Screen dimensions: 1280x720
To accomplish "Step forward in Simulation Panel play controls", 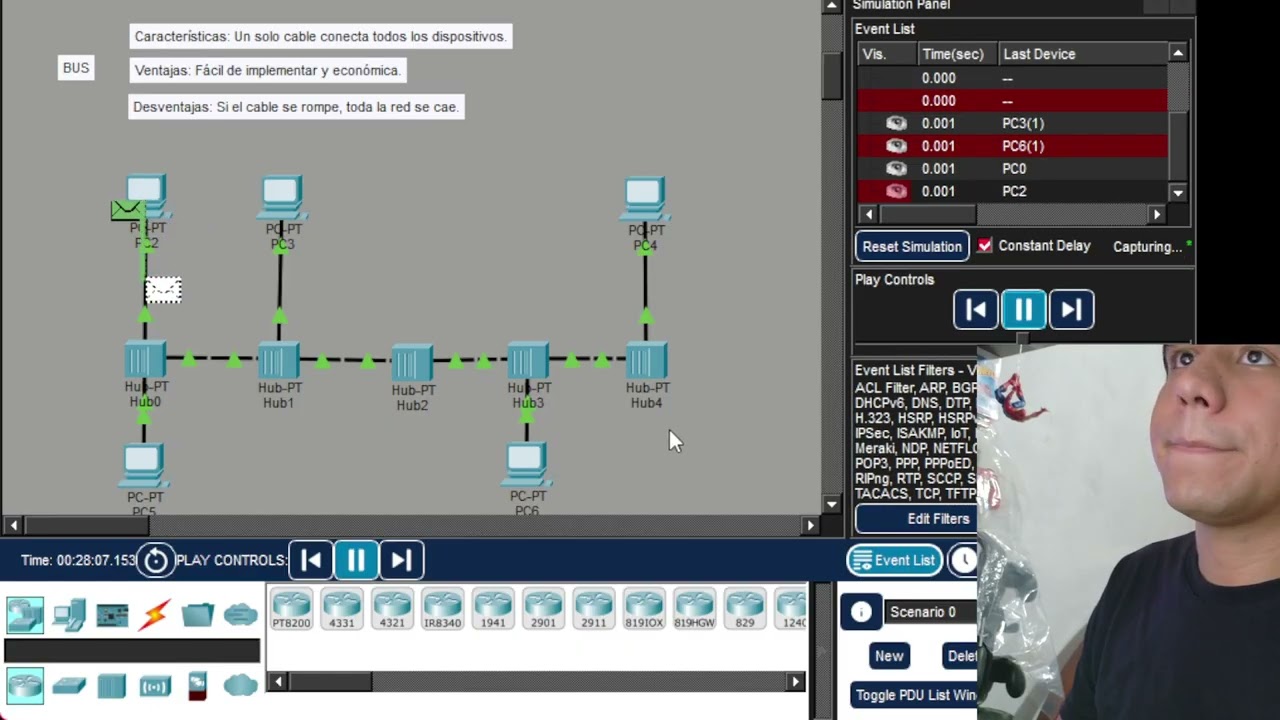I will pyautogui.click(x=1071, y=310).
